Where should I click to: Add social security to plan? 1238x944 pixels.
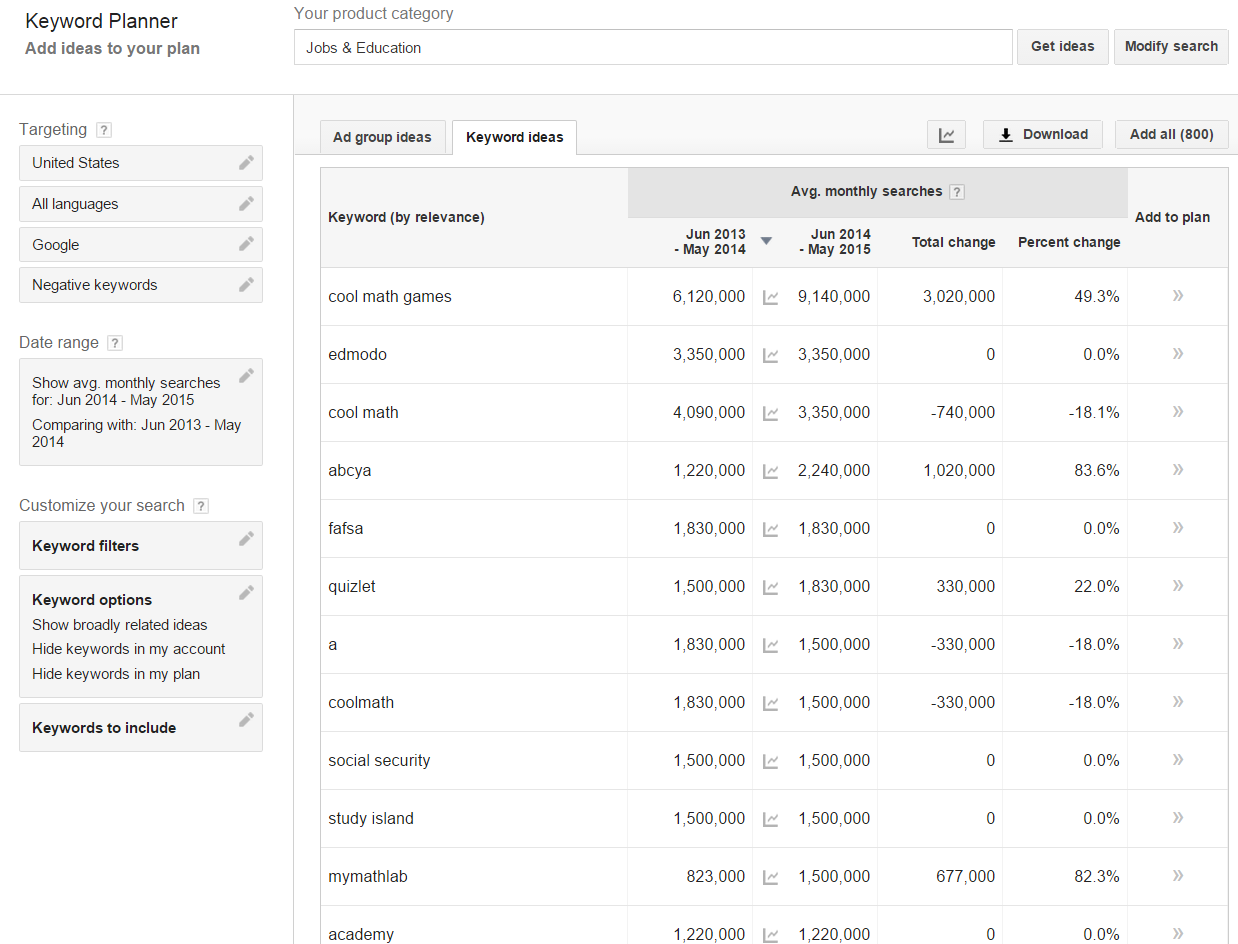click(1178, 760)
